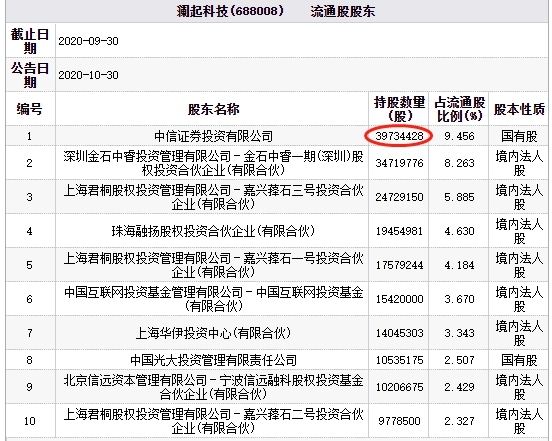This screenshot has height=441, width=552.
Task: Click the share count 39734428
Action: pos(399,136)
